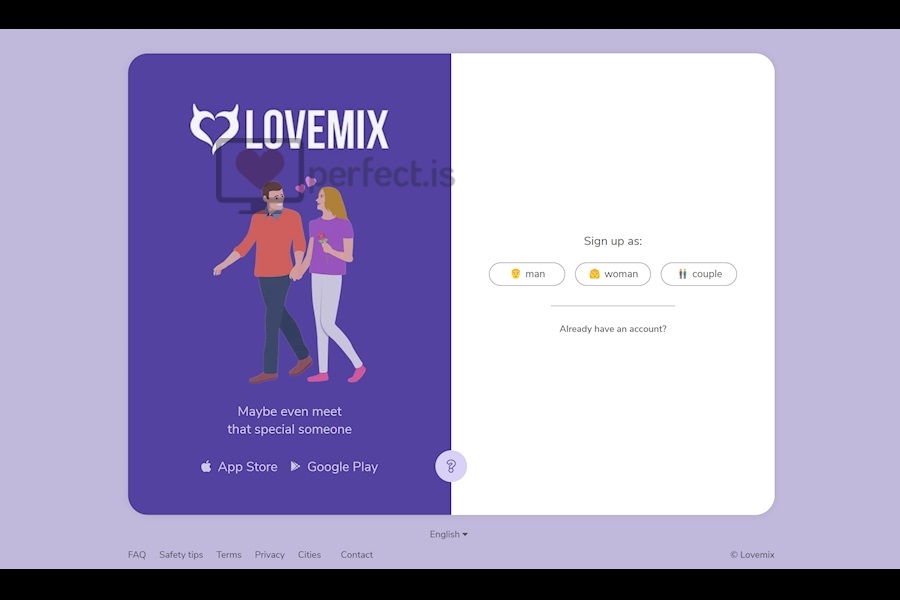
Task: Click the round question mark help button
Action: (x=451, y=466)
